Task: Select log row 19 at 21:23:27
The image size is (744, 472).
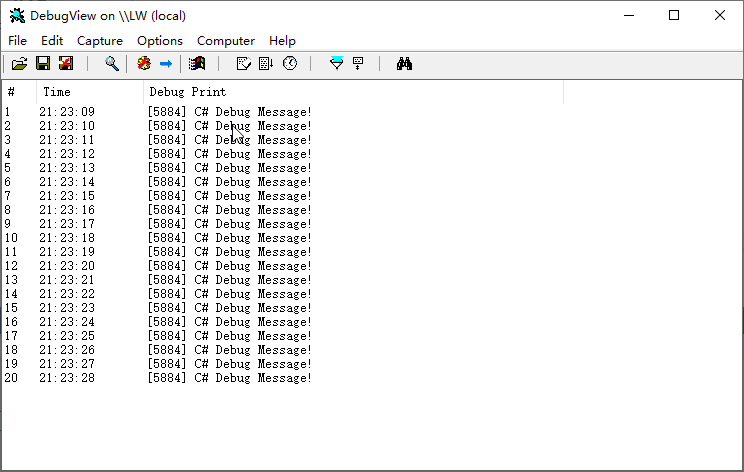Action: (158, 364)
